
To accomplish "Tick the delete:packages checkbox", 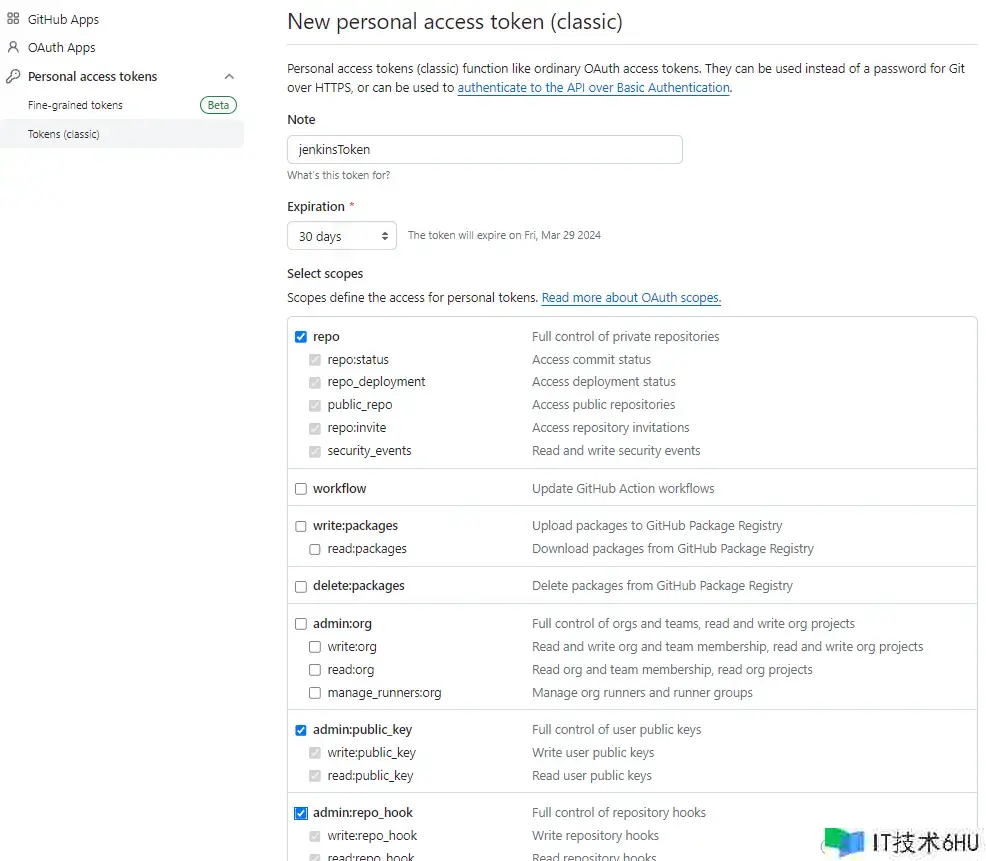I will pyautogui.click(x=301, y=586).
